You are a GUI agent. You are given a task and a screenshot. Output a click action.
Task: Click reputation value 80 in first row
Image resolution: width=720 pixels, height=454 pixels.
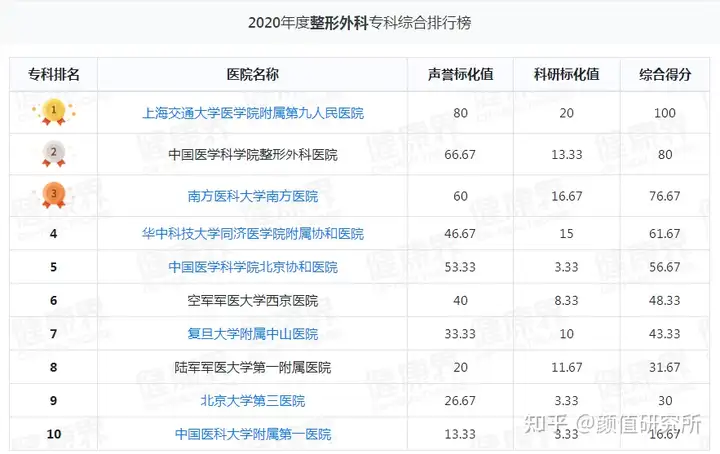click(461, 113)
